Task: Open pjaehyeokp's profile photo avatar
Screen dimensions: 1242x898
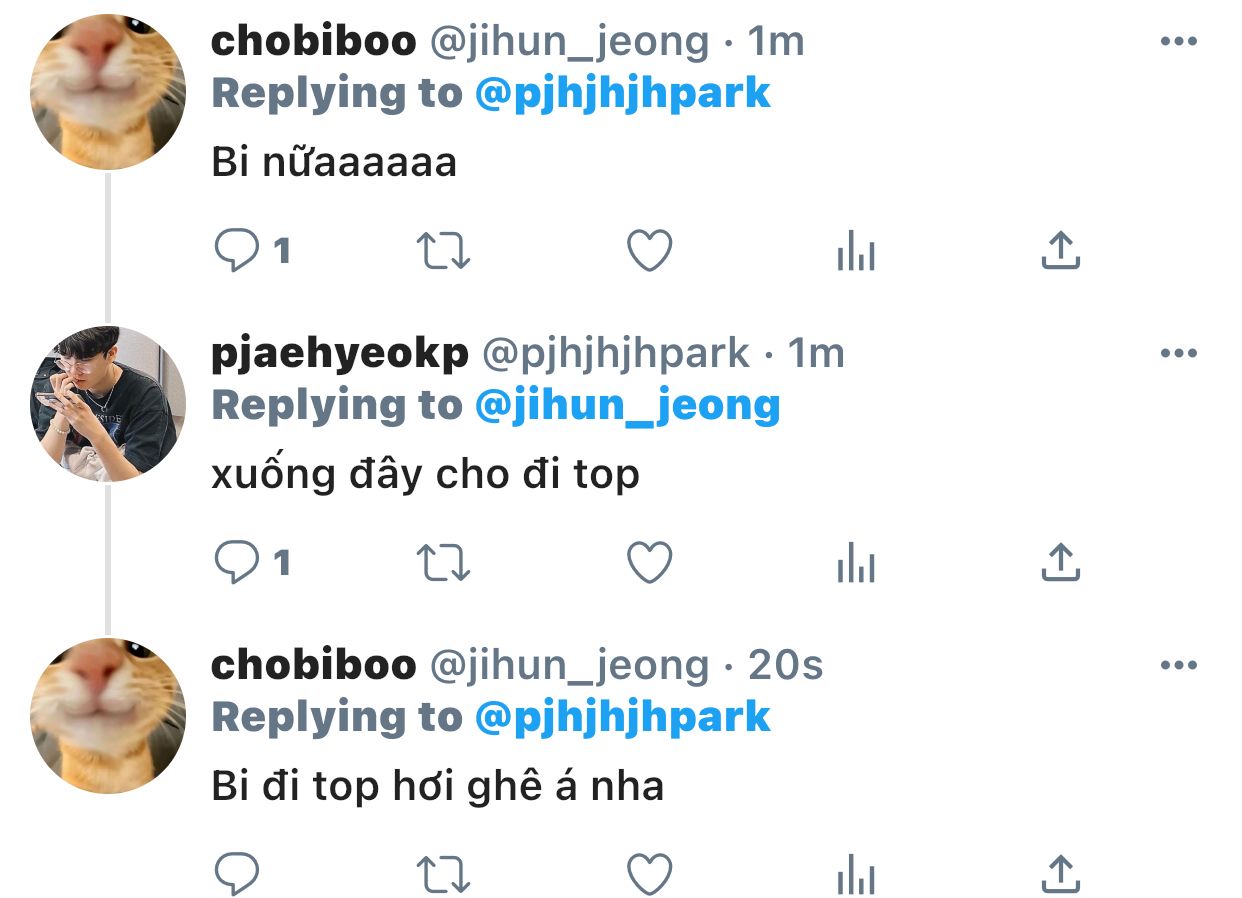Action: [107, 403]
